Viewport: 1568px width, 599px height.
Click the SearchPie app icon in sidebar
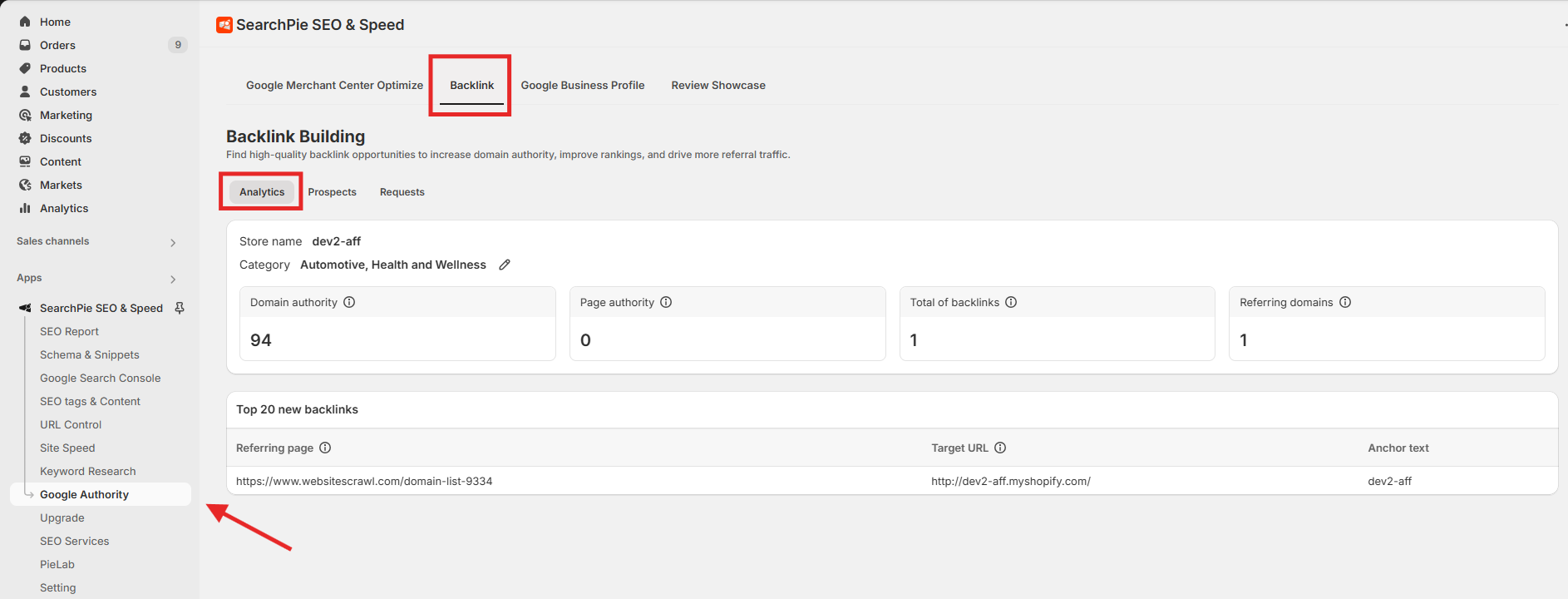point(25,308)
